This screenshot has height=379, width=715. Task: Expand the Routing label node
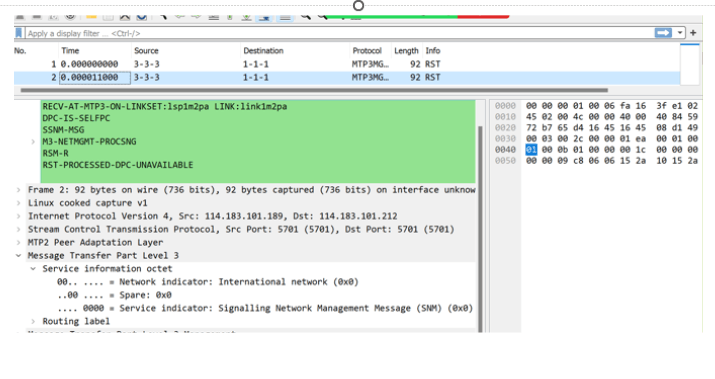tap(33, 322)
